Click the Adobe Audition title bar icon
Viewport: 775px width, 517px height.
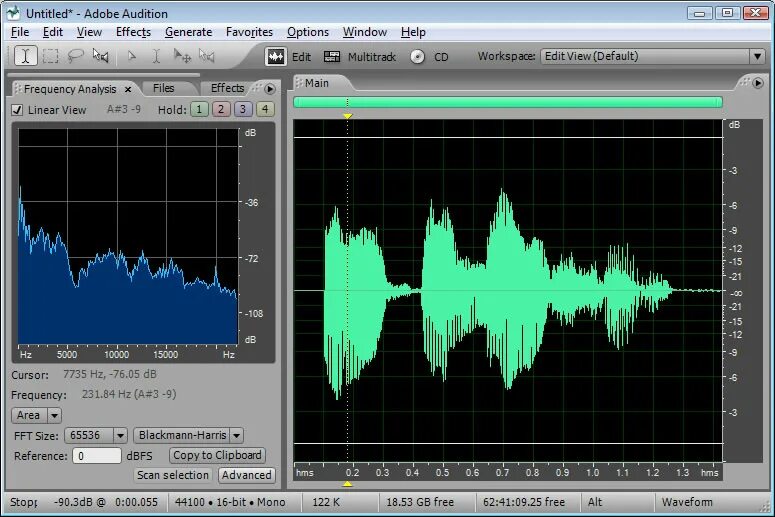pyautogui.click(x=15, y=13)
